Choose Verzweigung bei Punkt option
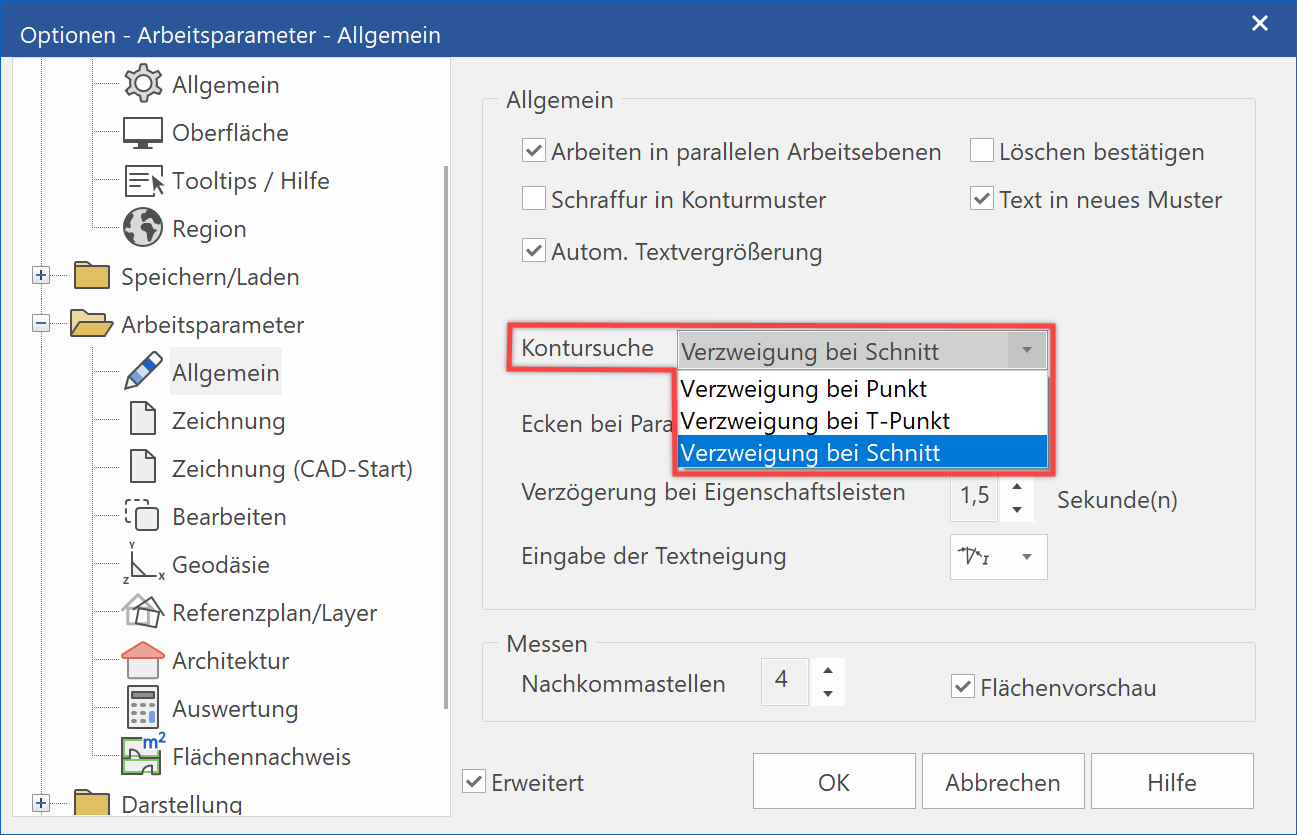Image resolution: width=1297 pixels, height=835 pixels. tap(804, 389)
